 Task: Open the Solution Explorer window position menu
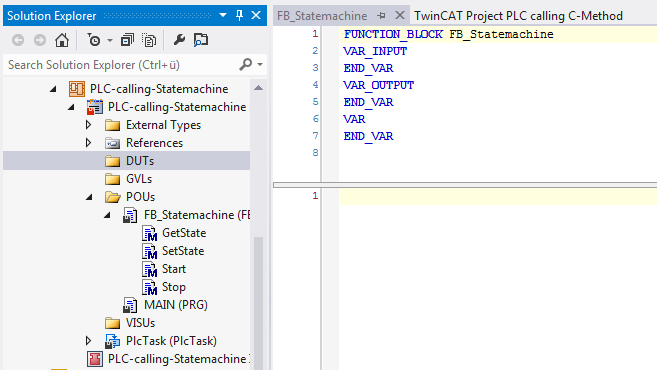pos(223,16)
